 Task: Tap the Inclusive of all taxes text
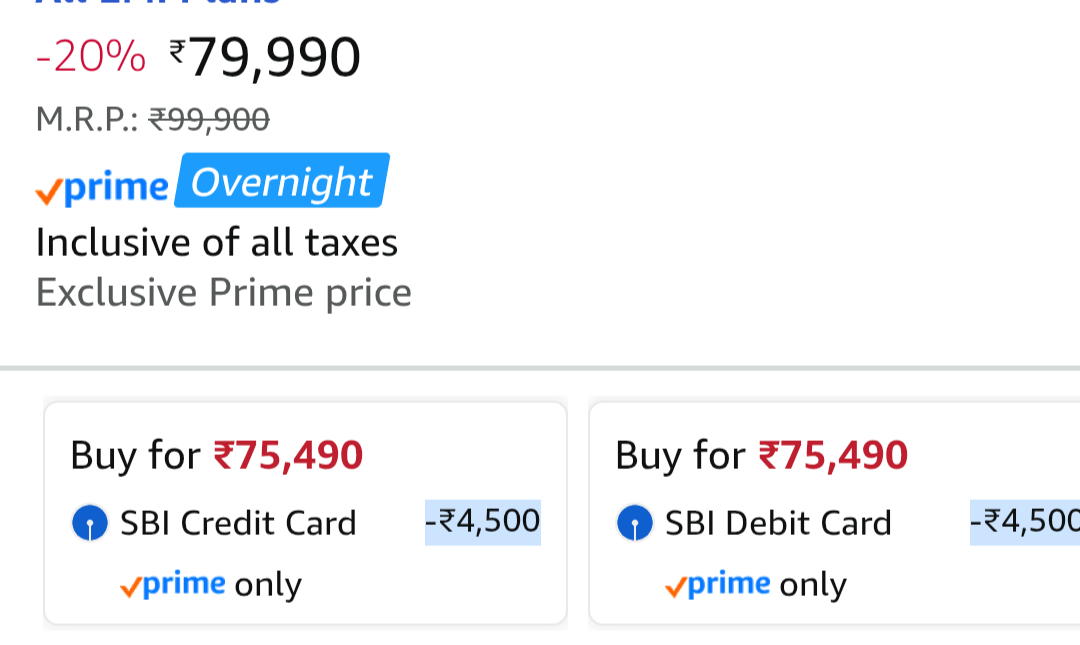[217, 242]
